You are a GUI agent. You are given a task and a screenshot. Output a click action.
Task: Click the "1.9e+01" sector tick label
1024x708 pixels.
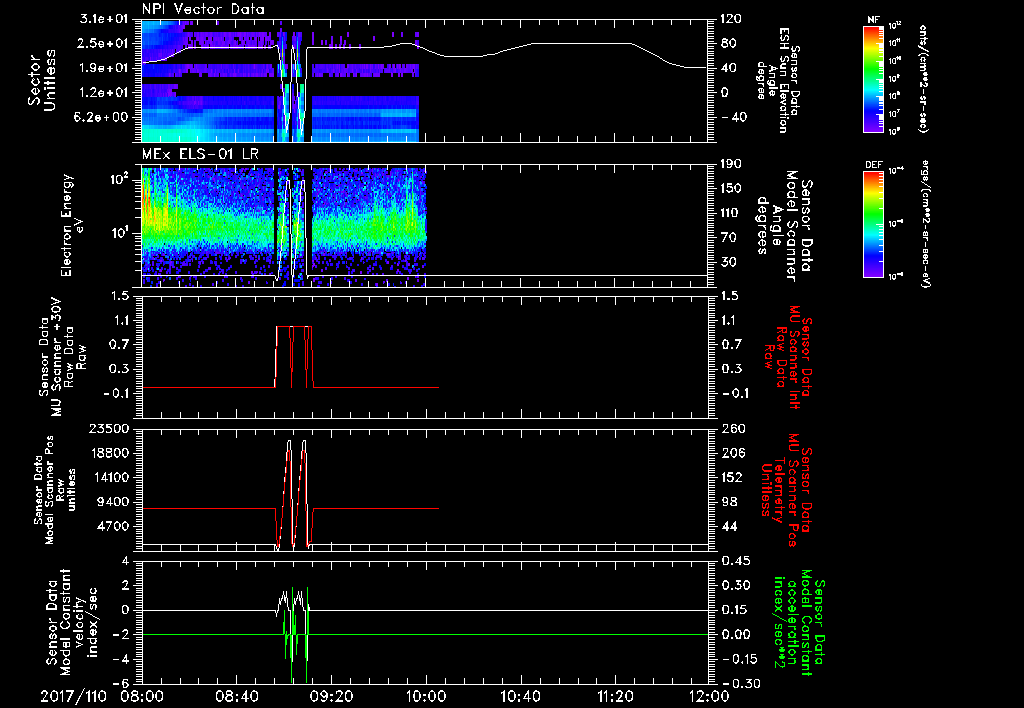(105, 68)
